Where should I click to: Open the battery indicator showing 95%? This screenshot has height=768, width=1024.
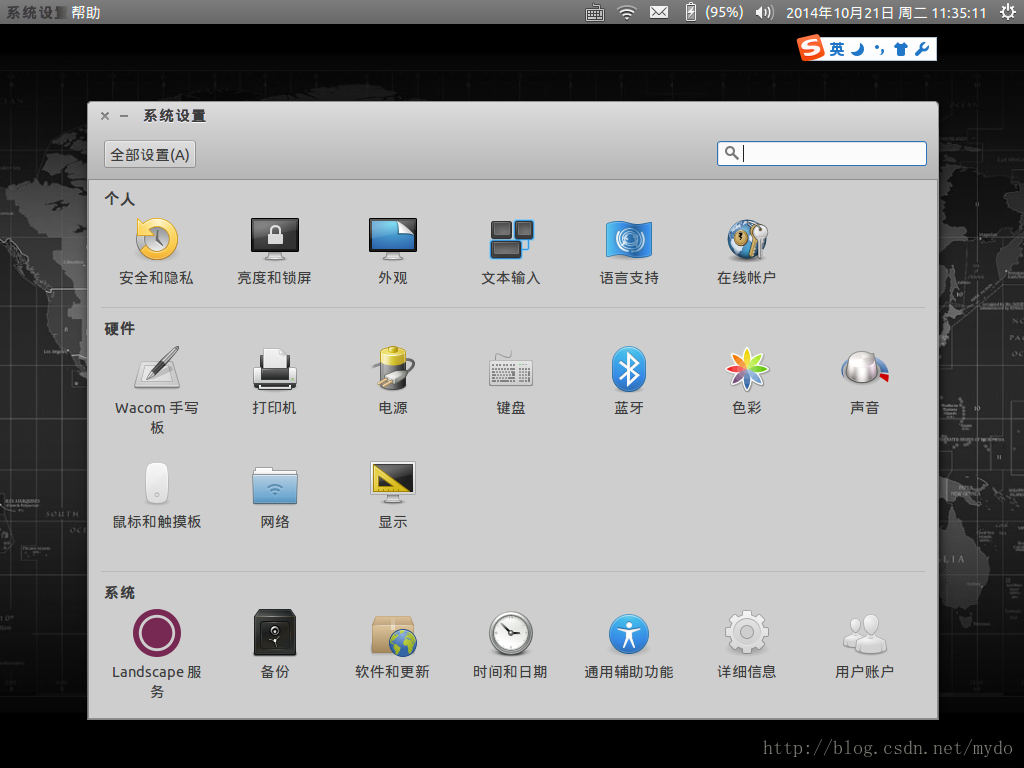pyautogui.click(x=714, y=12)
